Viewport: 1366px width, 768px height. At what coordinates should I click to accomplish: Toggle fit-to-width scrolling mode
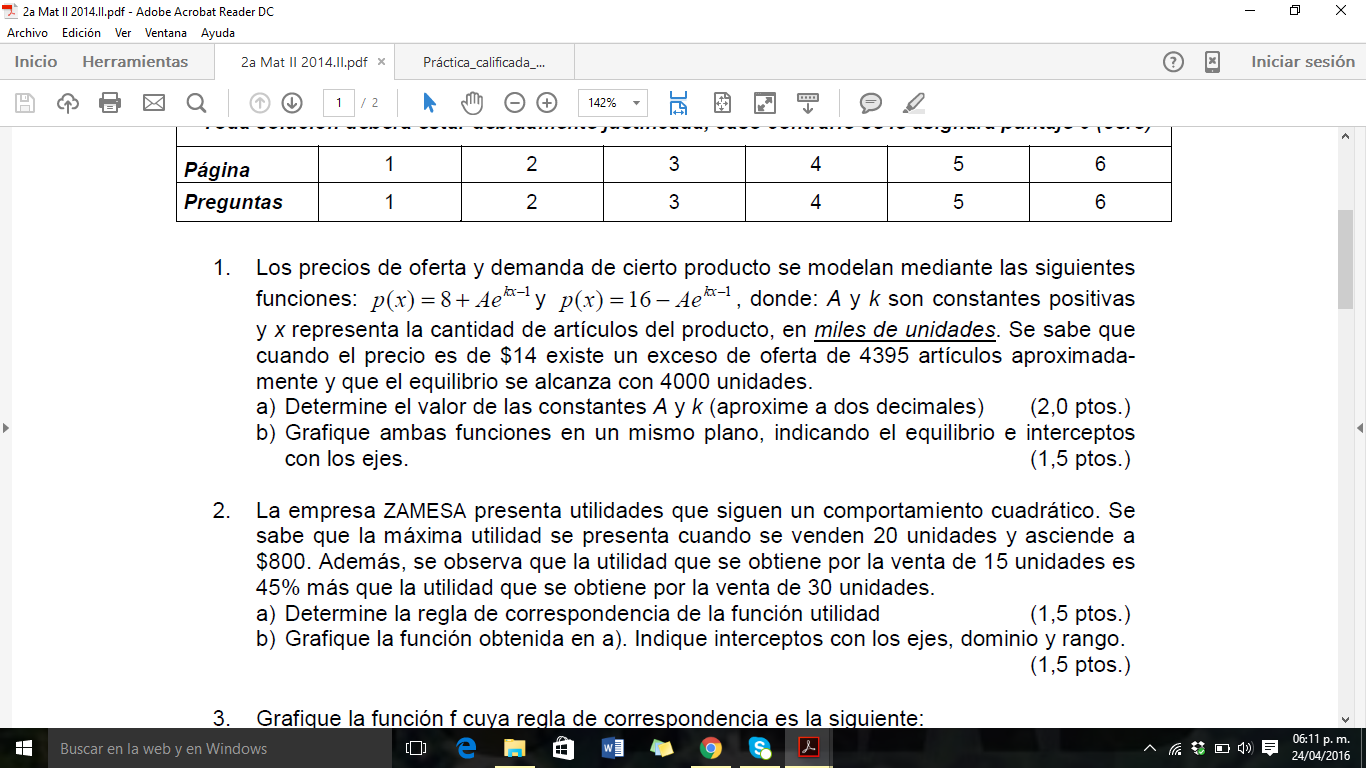click(x=679, y=103)
